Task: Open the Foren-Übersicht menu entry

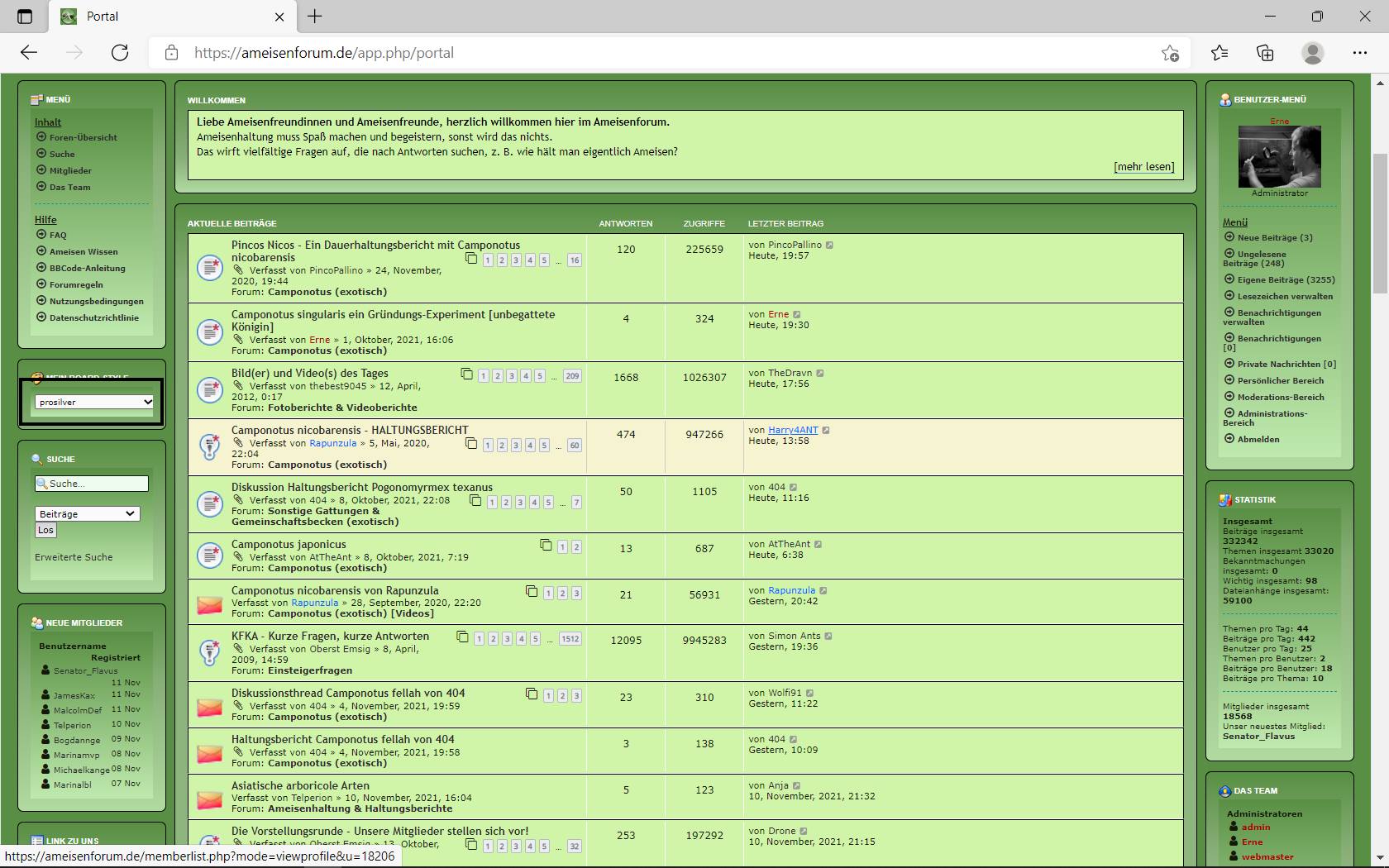Action: coord(83,138)
